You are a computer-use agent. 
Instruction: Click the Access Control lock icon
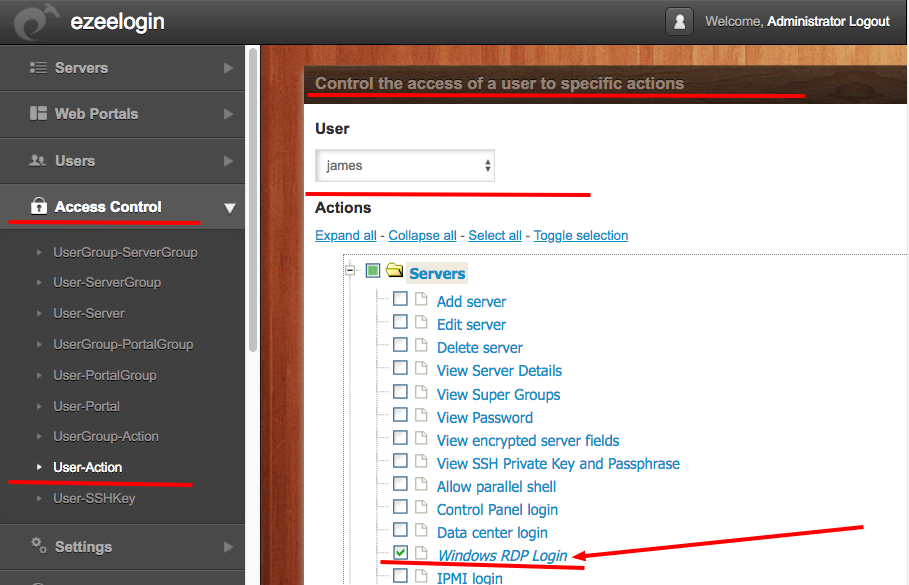coord(39,206)
